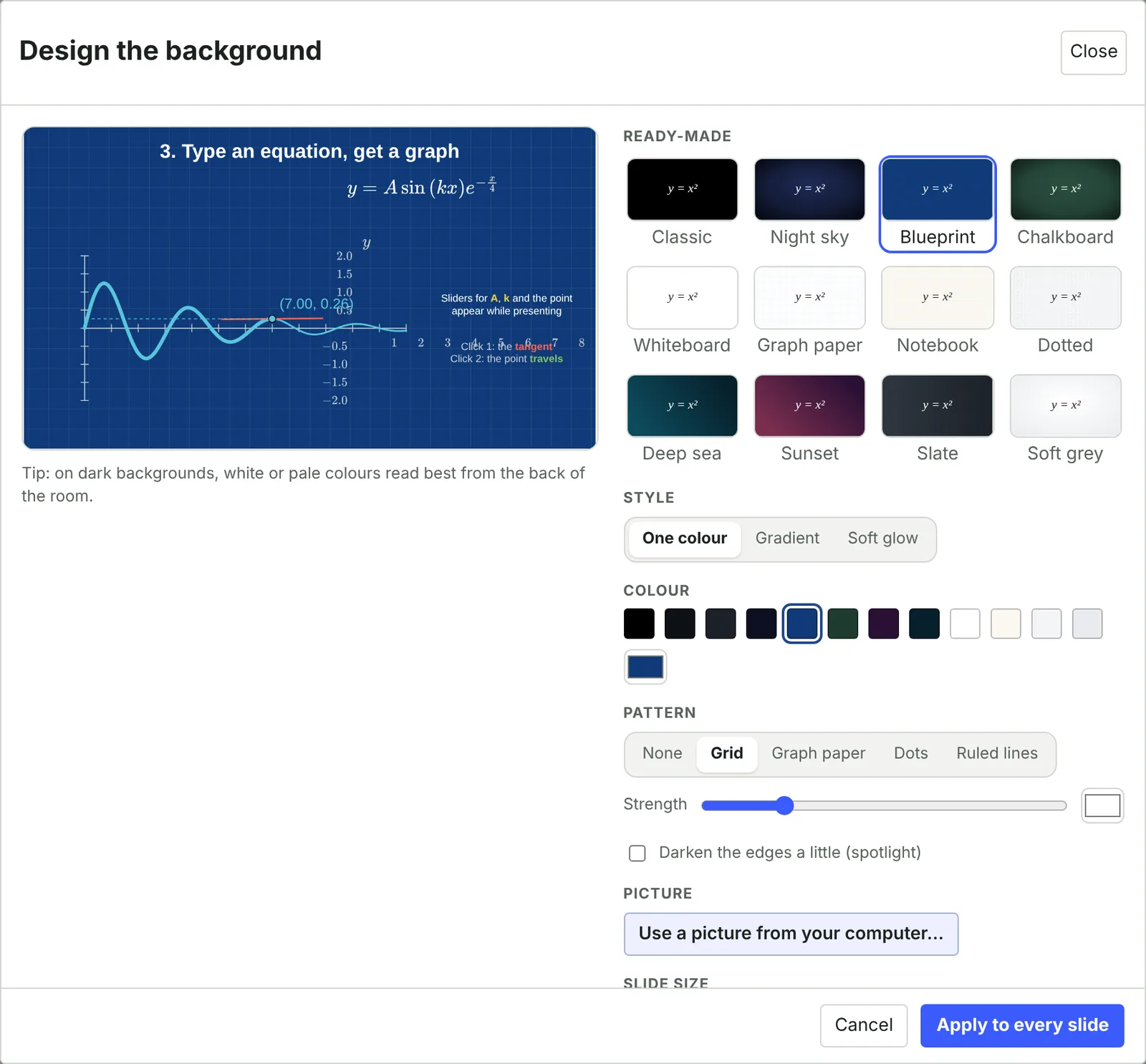
Task: Set pattern to None
Action: coord(662,754)
